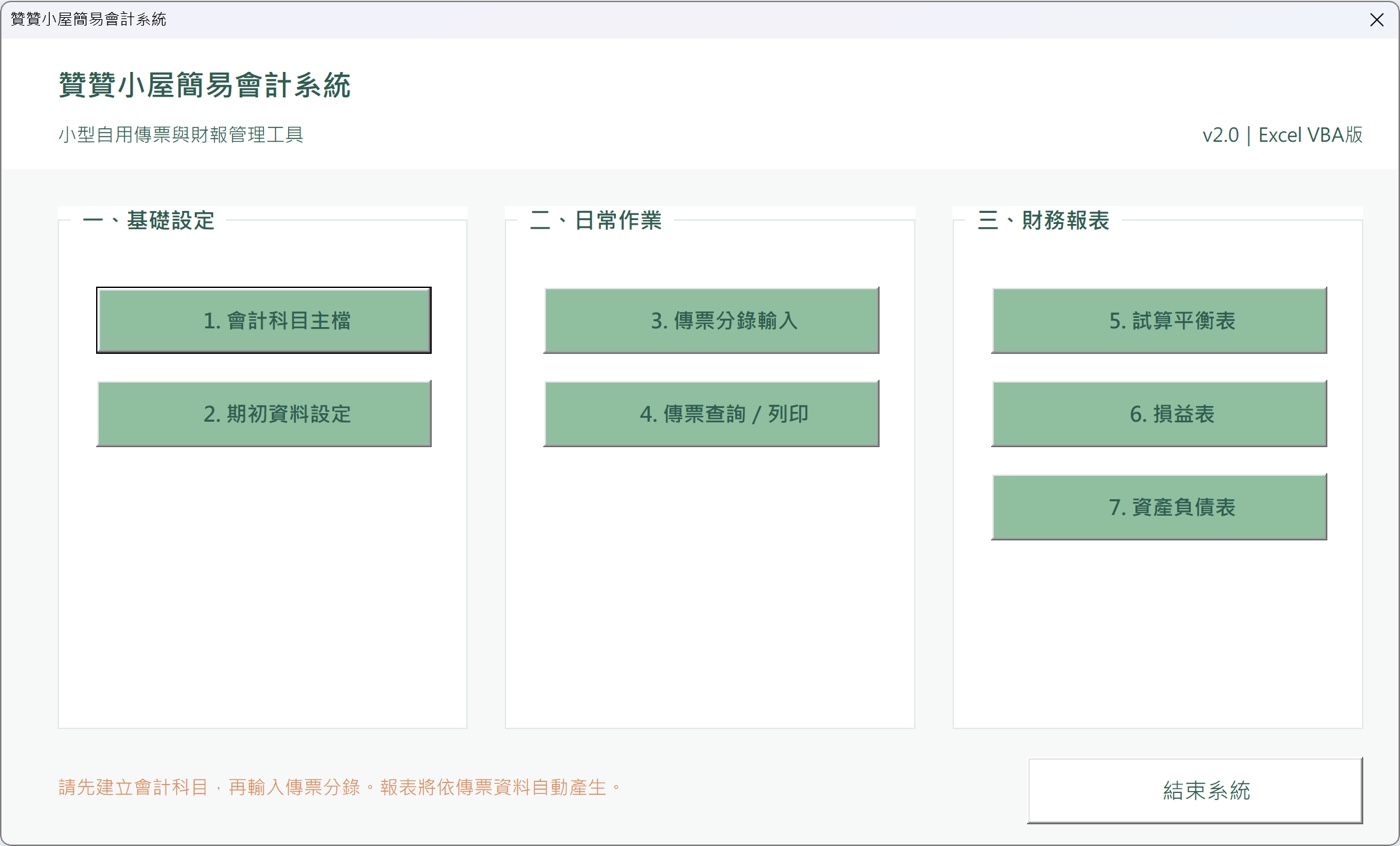Screen dimensions: 1400x846
Task: Click the 三、財務報表 group label
Action: coord(1044,220)
